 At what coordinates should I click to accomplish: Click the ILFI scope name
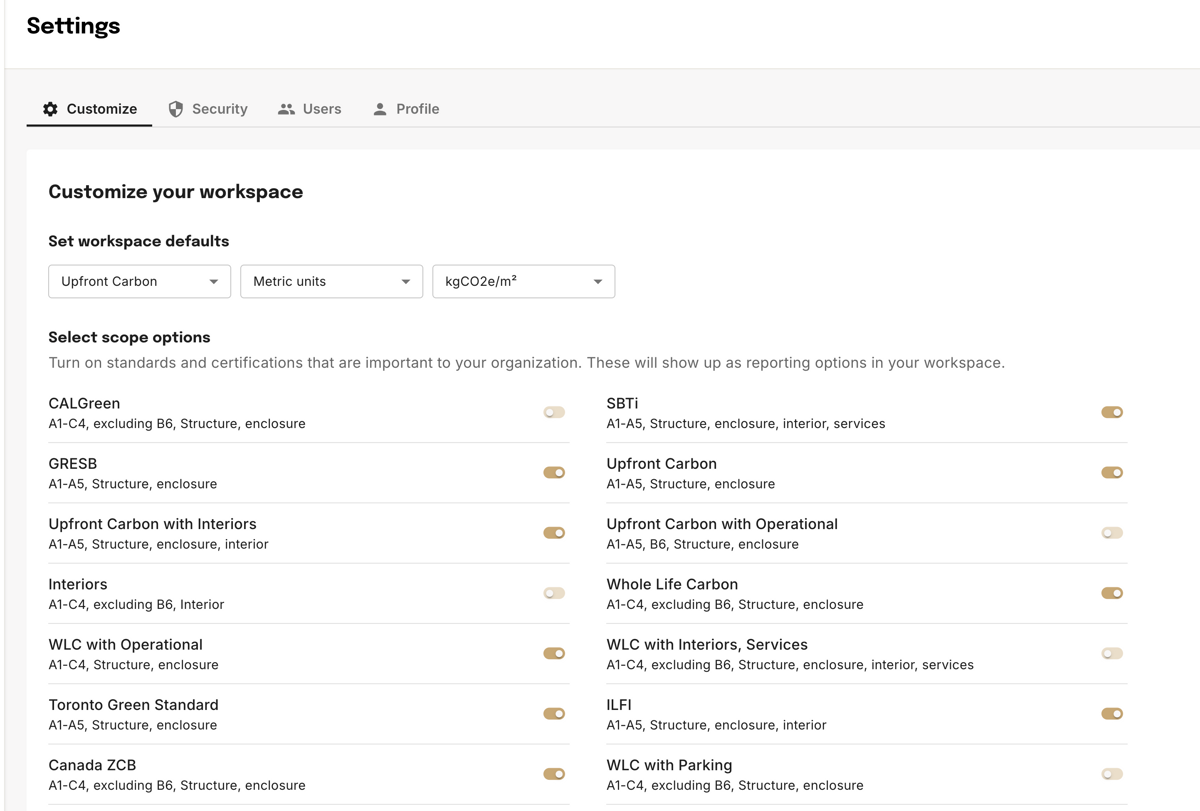click(619, 705)
